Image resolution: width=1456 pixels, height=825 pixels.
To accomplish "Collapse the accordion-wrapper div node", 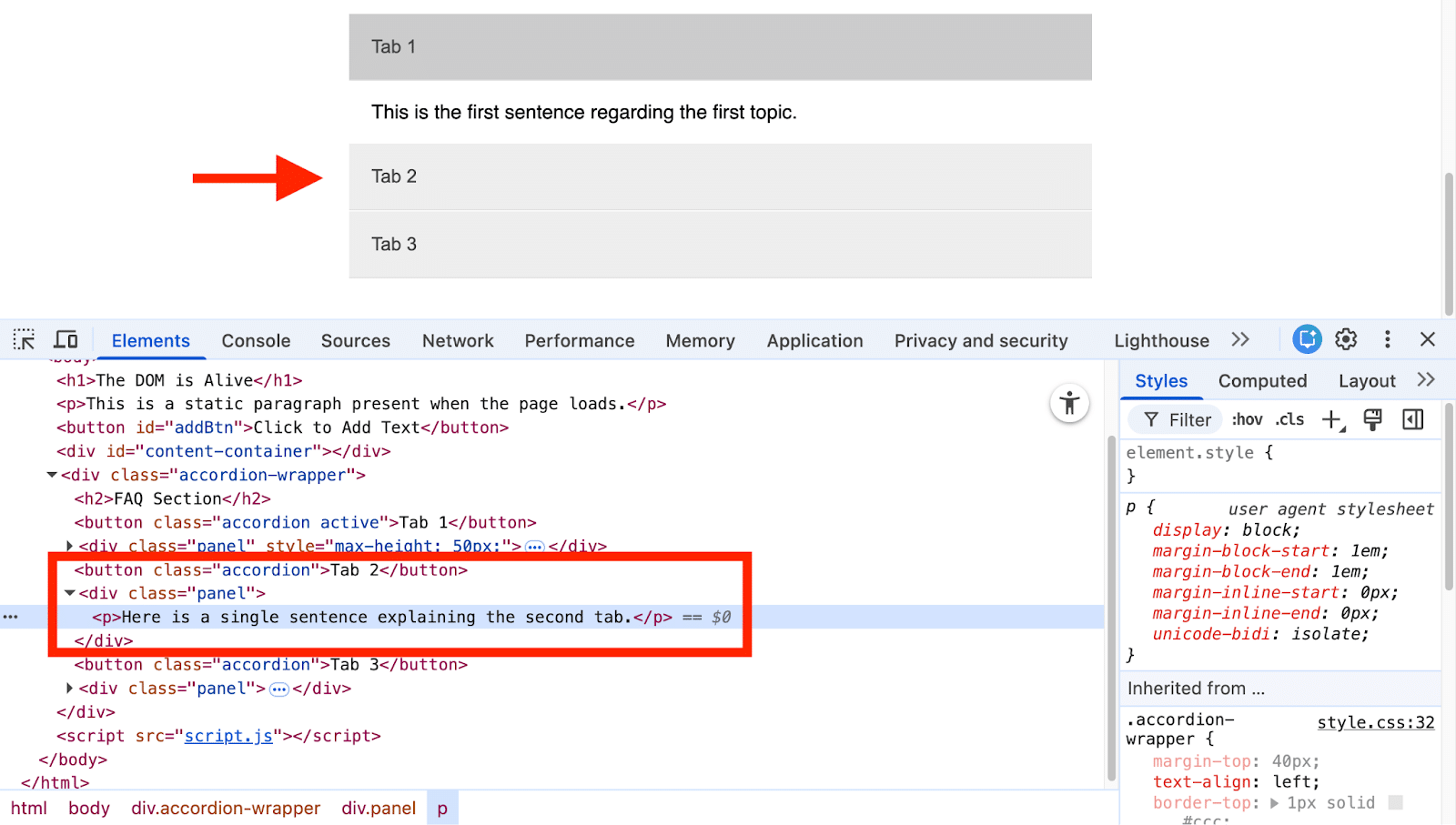I will (52, 475).
